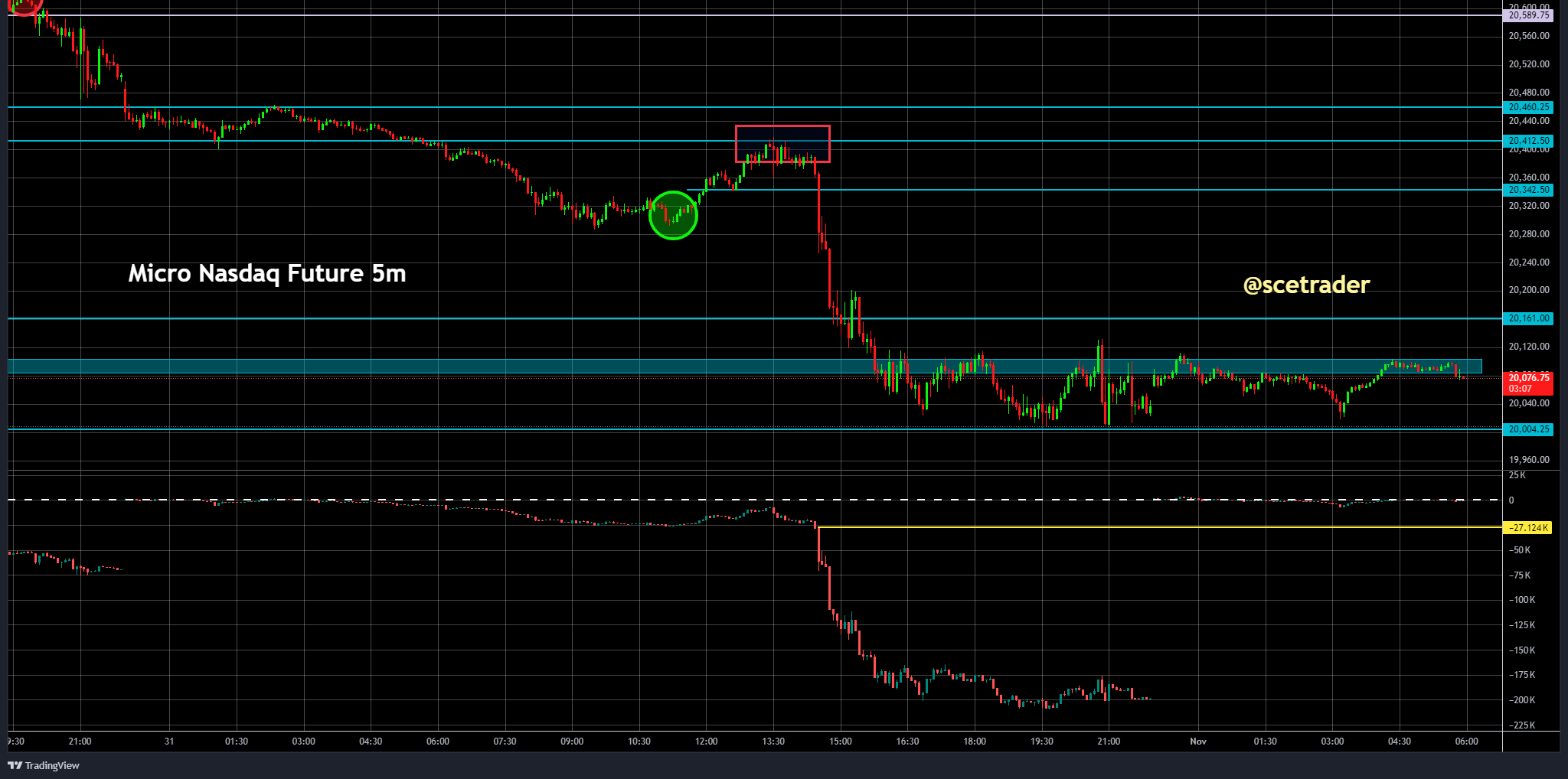Viewport: 1568px width, 779px height.
Task: Click the 20,004.25 price level label
Action: click(1528, 429)
